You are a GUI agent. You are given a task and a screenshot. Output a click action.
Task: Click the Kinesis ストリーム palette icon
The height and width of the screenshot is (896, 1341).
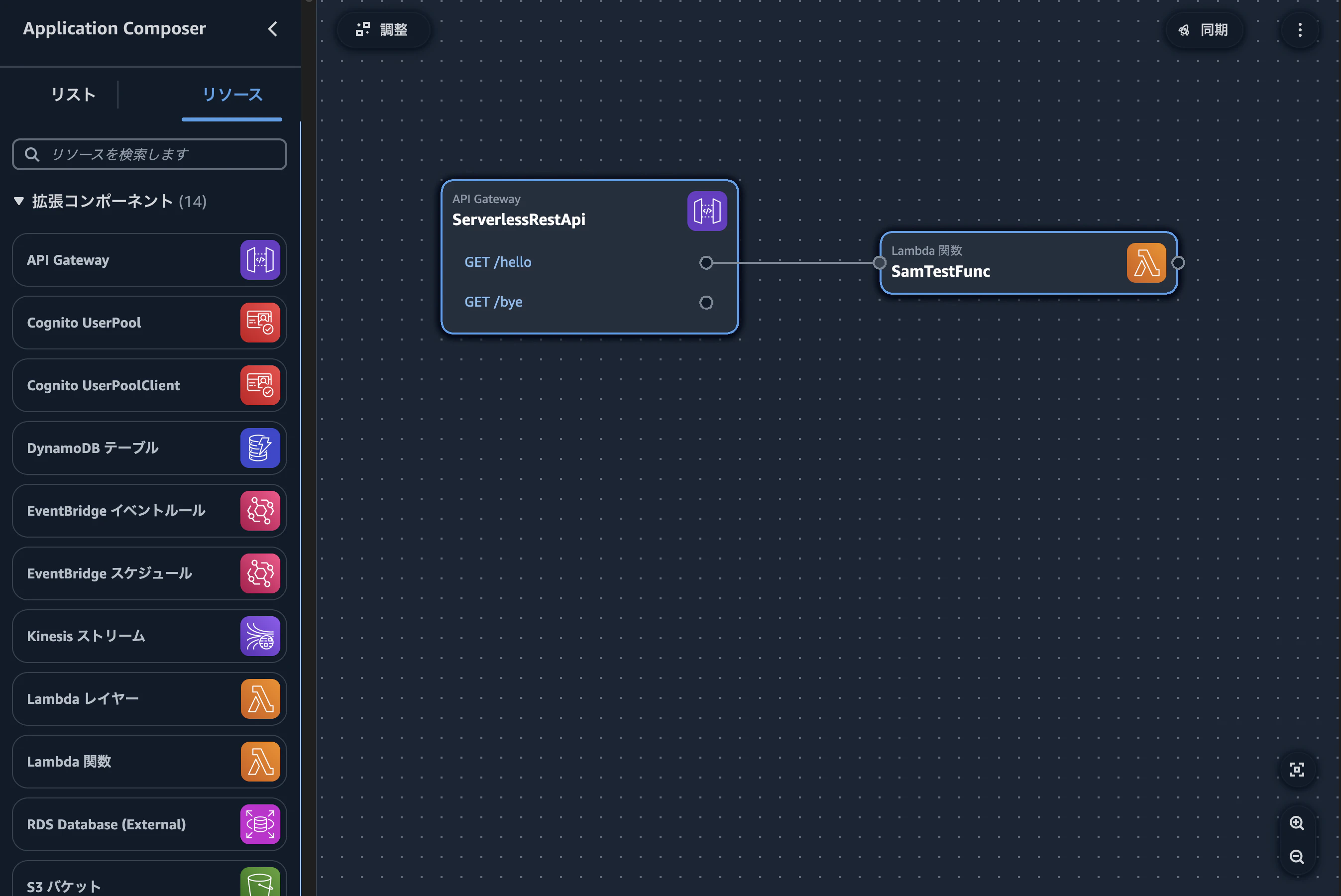260,636
